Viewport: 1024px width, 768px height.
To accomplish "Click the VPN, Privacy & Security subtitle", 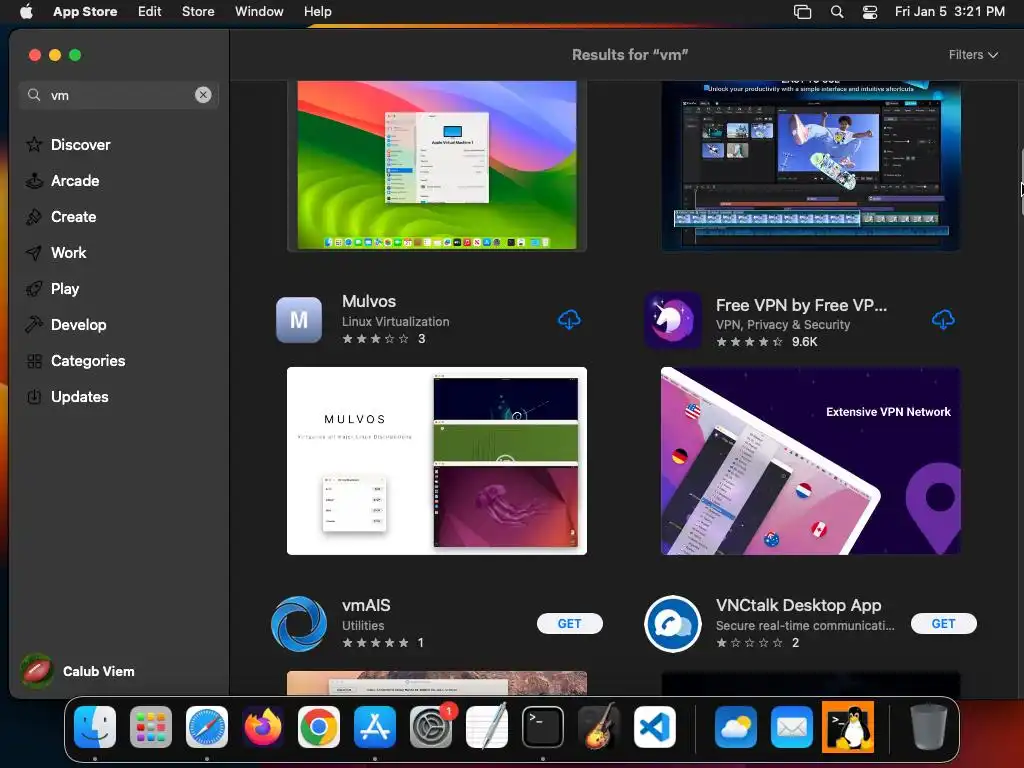I will 782,325.
